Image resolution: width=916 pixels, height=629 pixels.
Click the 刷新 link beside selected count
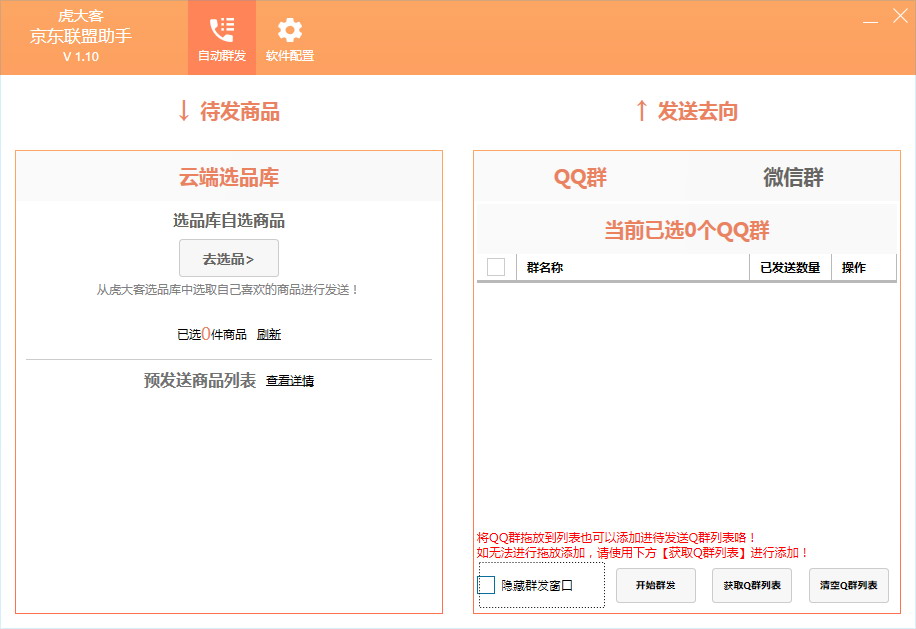tap(269, 335)
